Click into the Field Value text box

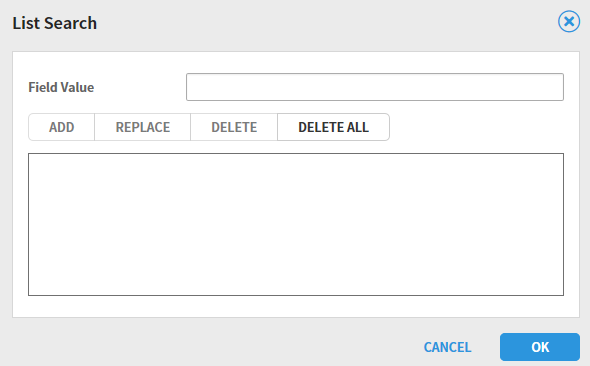pos(375,87)
